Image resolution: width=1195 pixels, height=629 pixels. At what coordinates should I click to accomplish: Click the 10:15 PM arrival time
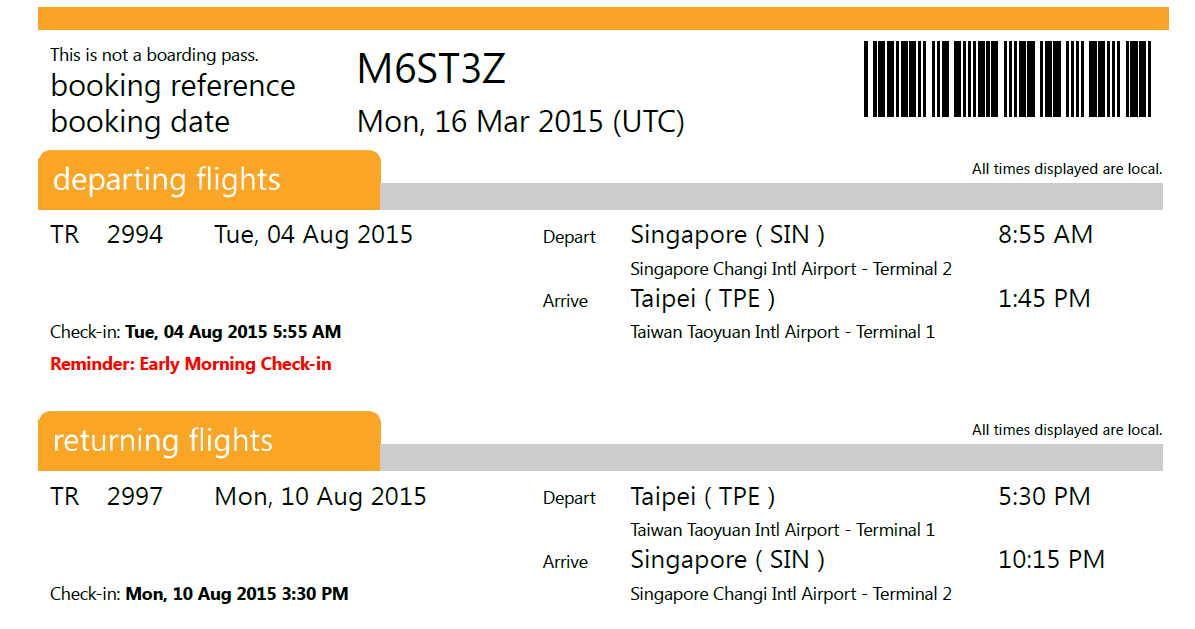point(1051,560)
